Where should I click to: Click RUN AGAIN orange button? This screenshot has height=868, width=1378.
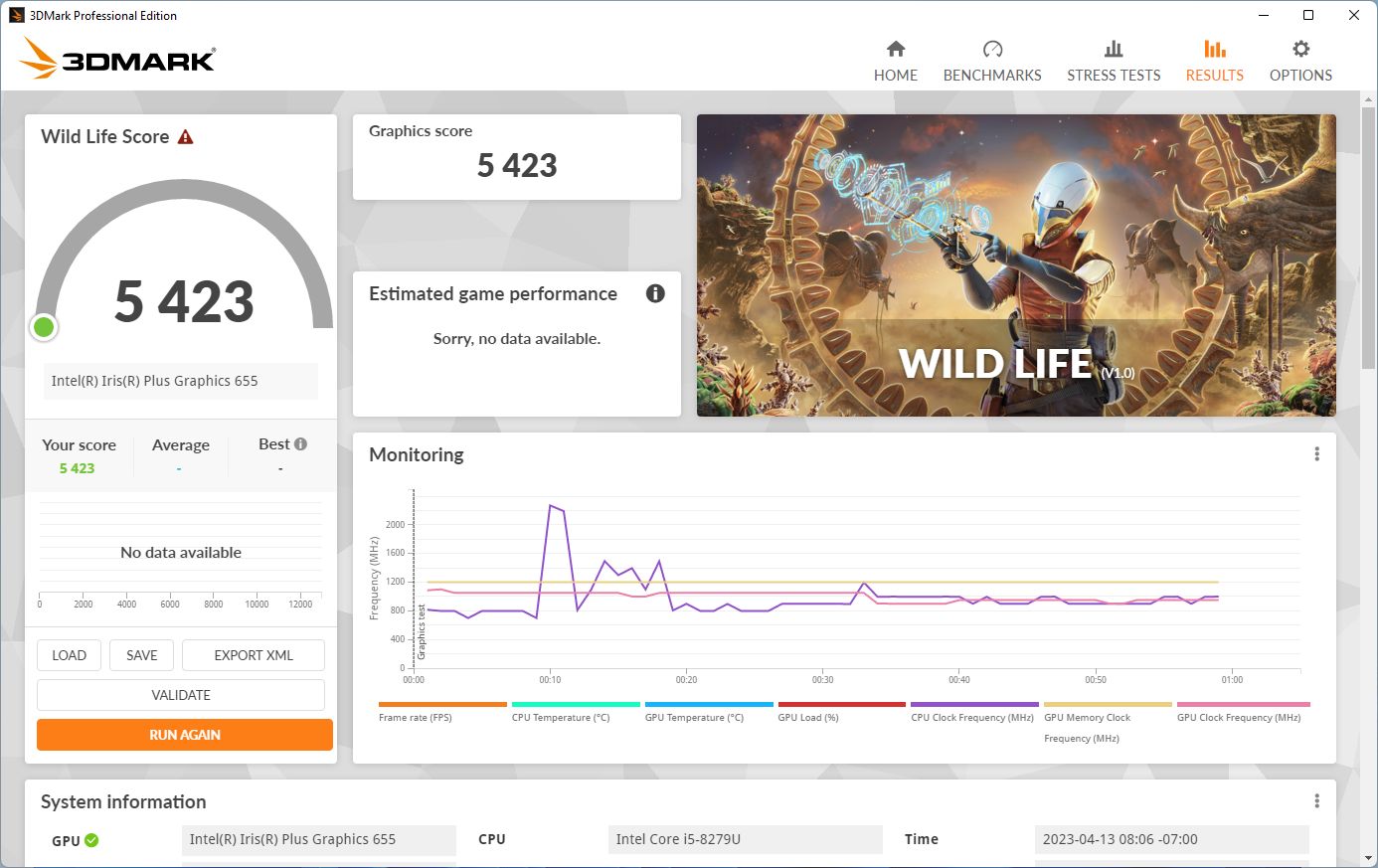185,735
